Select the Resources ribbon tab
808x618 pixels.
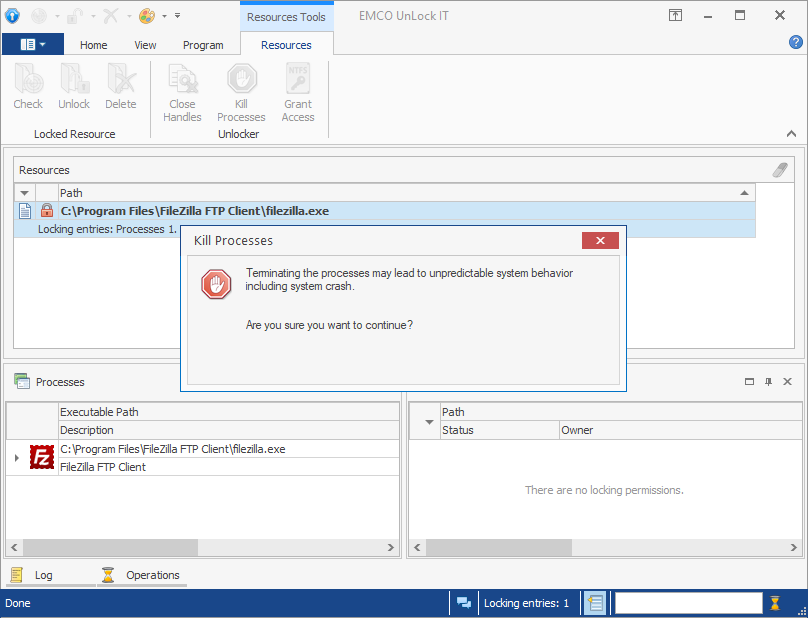[x=287, y=45]
